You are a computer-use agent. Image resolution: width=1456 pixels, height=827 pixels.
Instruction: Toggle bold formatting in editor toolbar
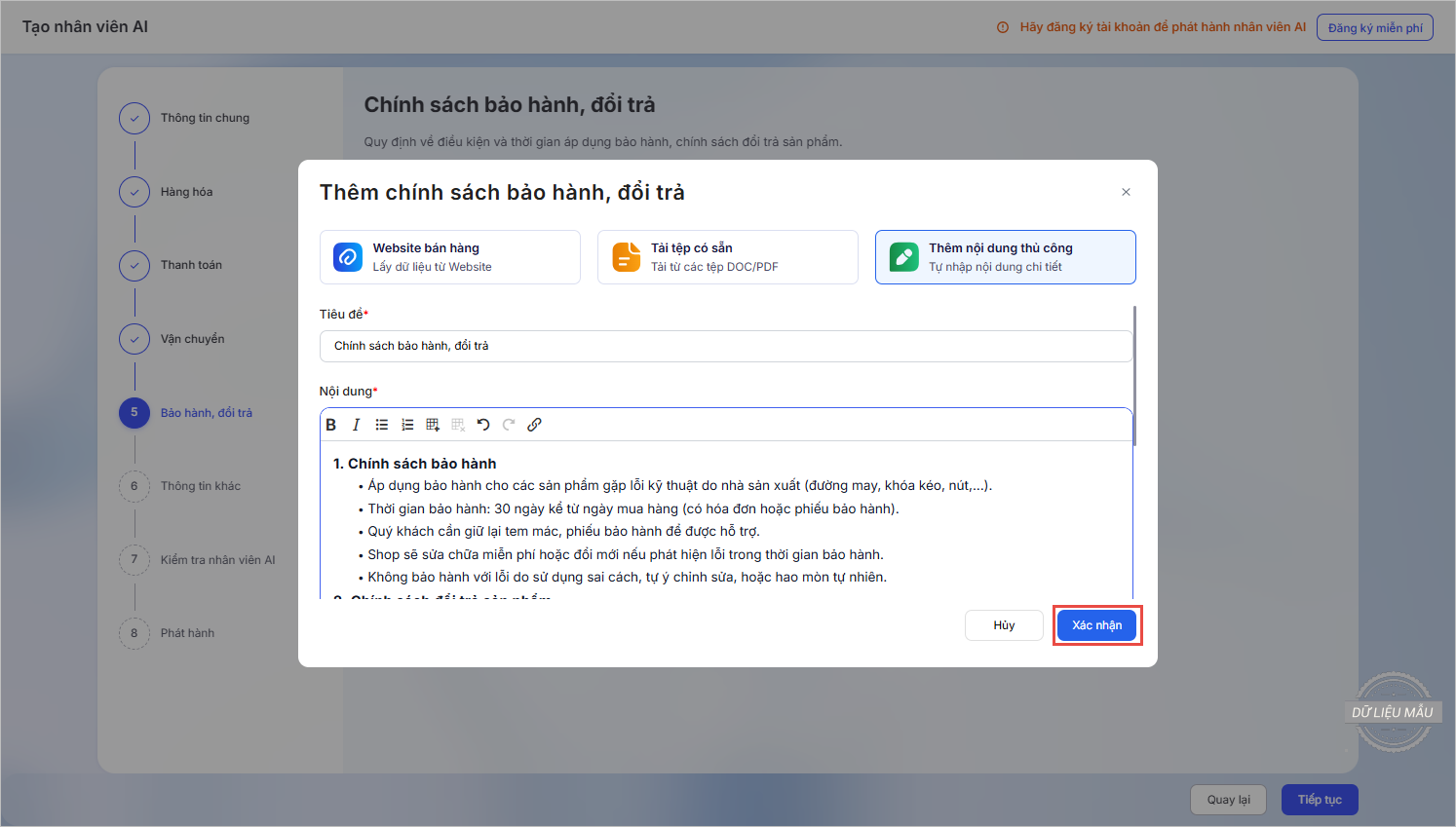[331, 425]
